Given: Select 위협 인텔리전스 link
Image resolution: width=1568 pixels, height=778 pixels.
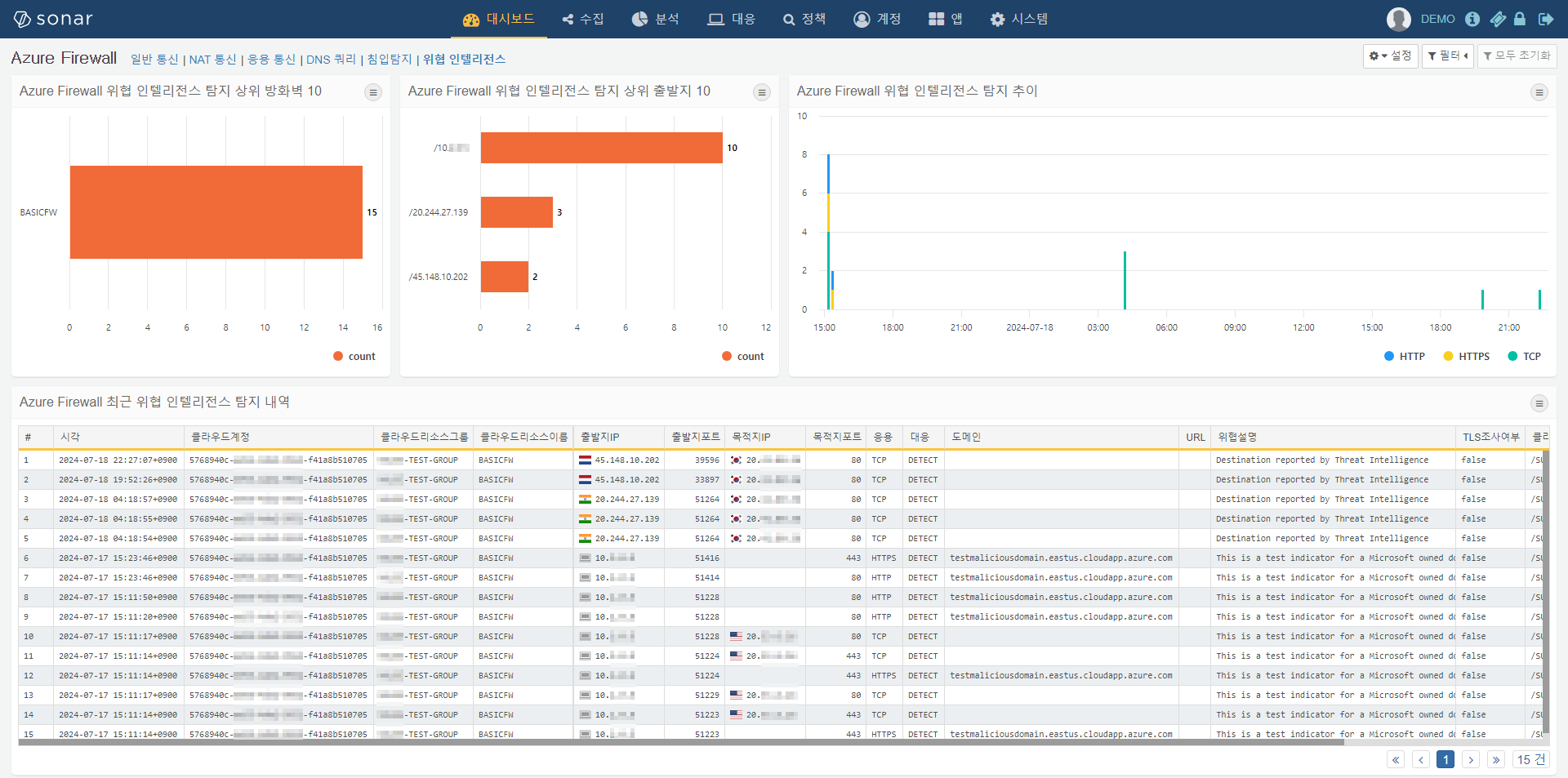Looking at the screenshot, I should [464, 60].
